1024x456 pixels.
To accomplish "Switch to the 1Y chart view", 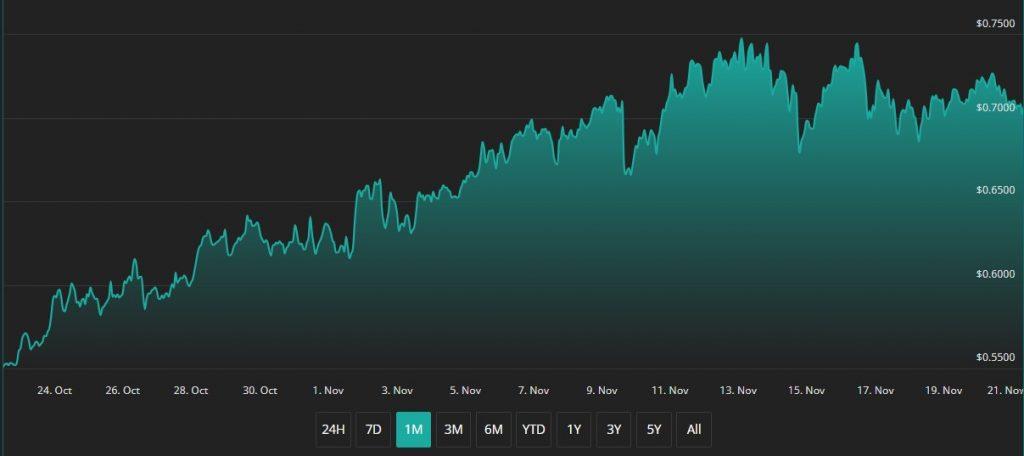I will click(574, 430).
